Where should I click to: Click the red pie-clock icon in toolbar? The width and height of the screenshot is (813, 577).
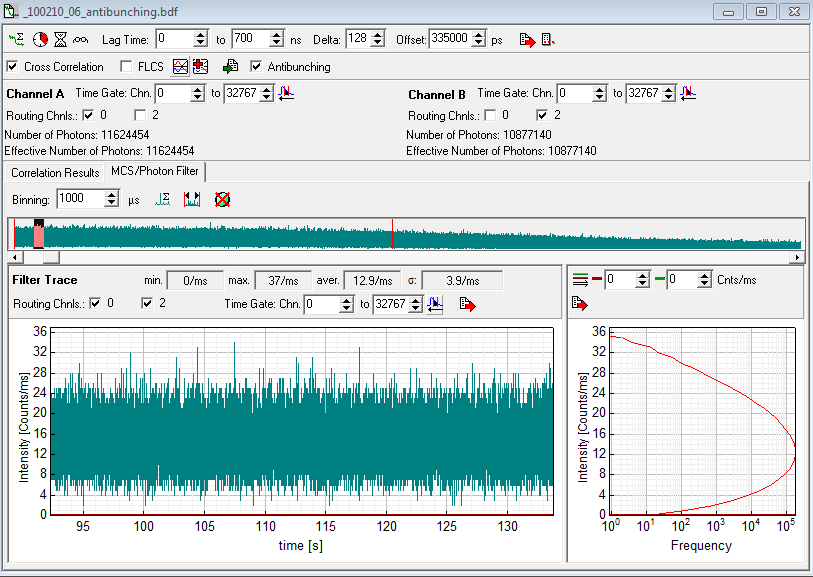click(x=39, y=40)
